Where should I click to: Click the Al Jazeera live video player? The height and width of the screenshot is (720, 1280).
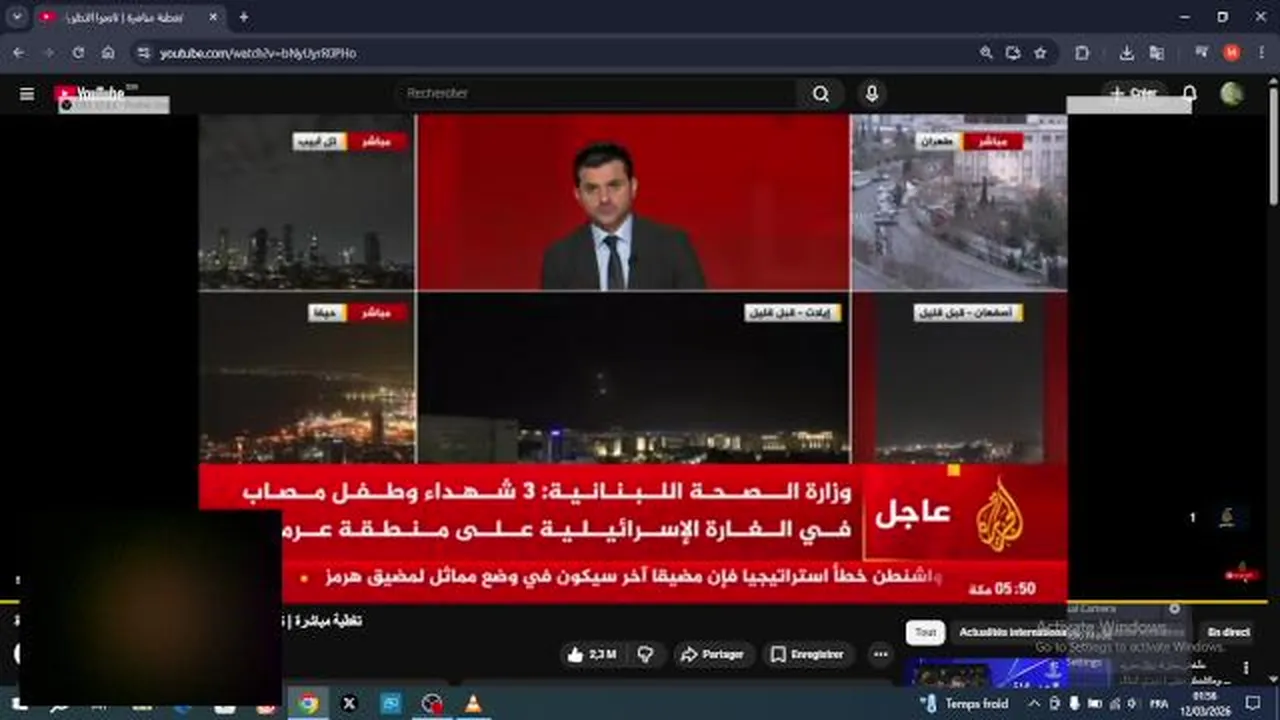633,358
